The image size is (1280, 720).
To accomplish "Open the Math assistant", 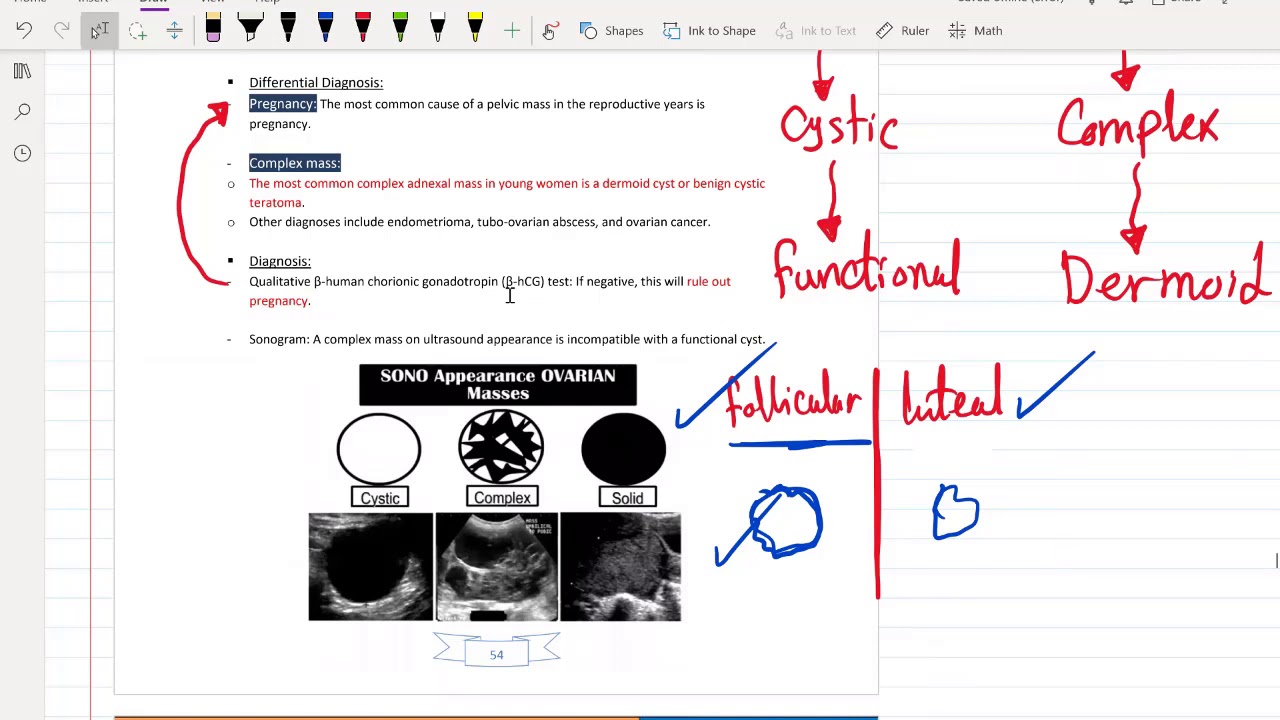I will 975,31.
